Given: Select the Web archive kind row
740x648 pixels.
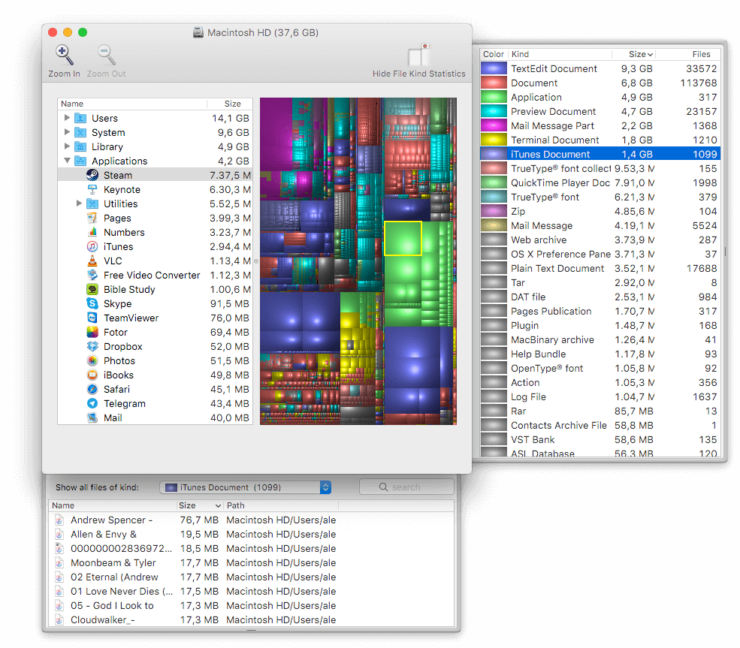Looking at the screenshot, I should coord(600,240).
